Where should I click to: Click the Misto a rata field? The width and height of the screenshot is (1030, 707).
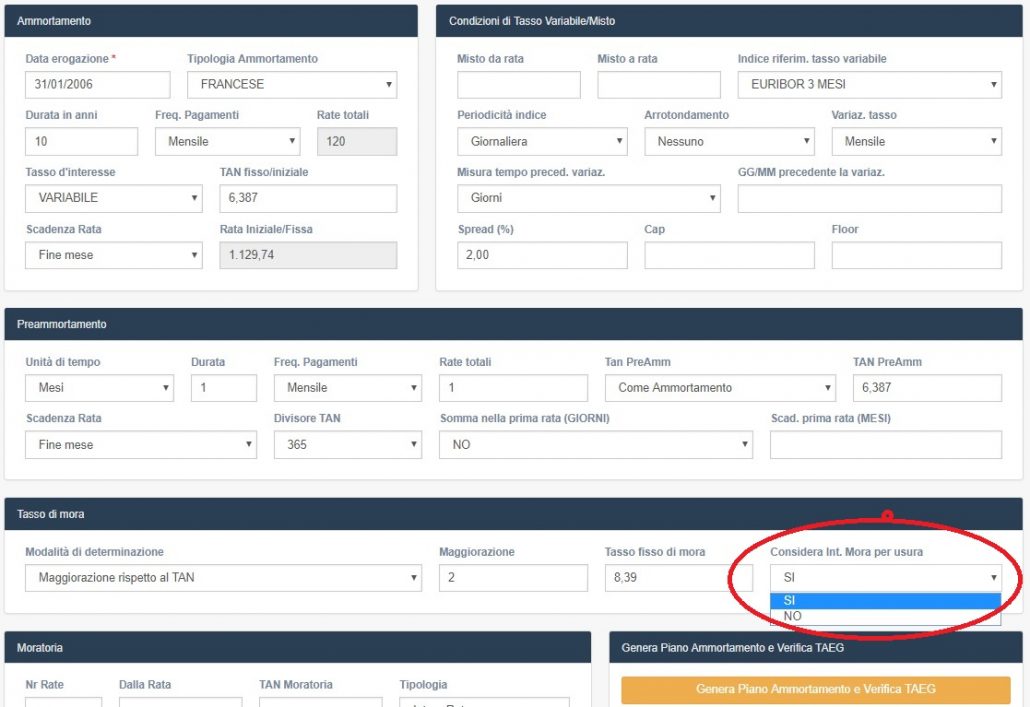pyautogui.click(x=659, y=85)
